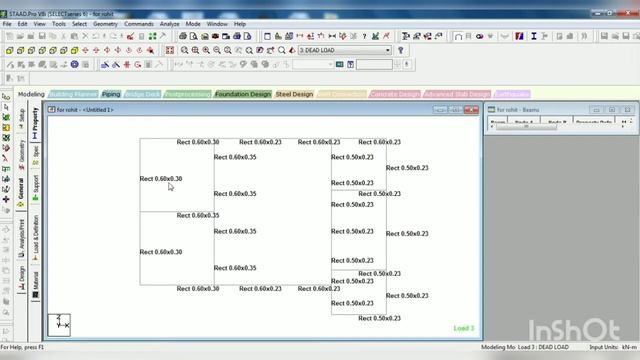Select the Load & Definition sub-page tab
This screenshot has height=360, width=640.
tap(36, 238)
